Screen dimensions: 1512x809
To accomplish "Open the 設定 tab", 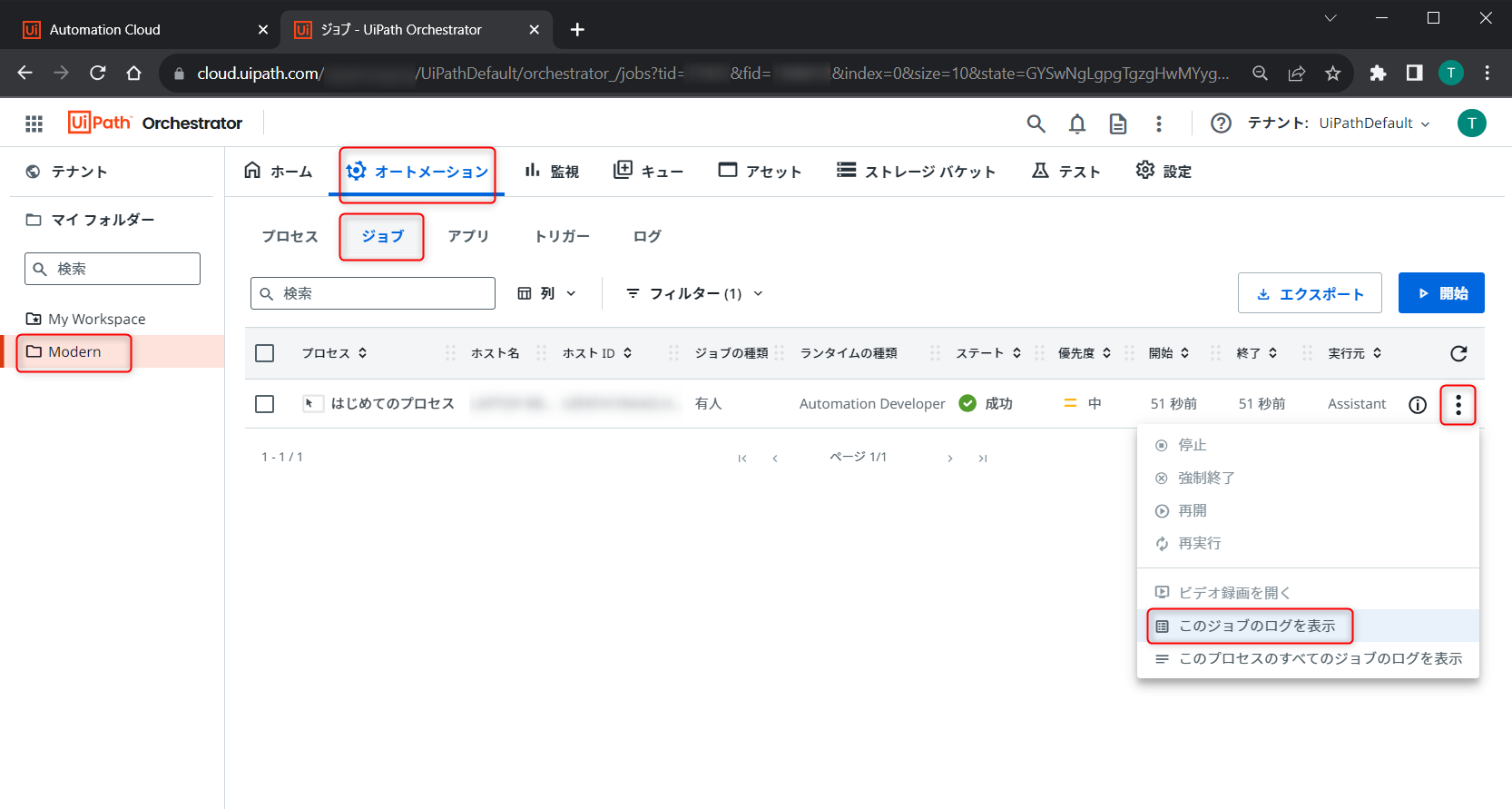I will 1163,171.
